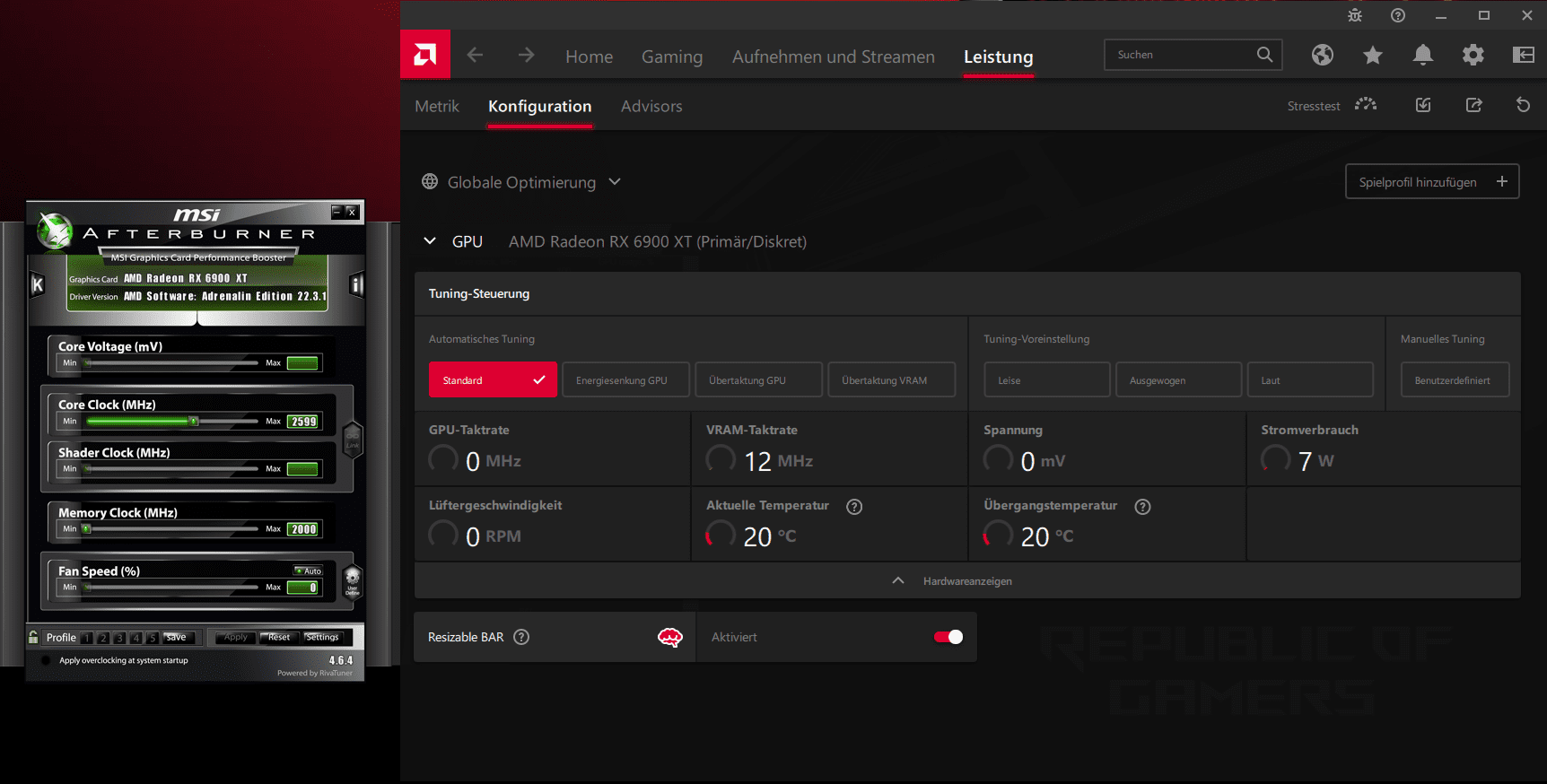Show help for Übergangstemperatur
The image size is (1547, 784).
(1142, 507)
